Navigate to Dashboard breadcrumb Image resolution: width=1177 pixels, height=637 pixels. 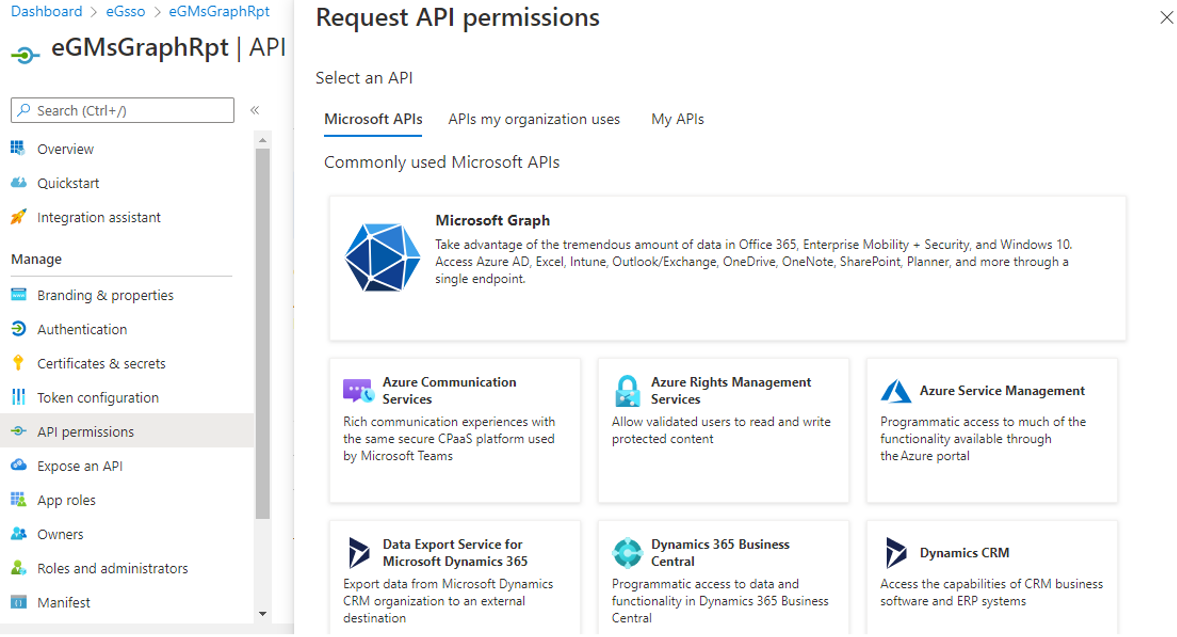[47, 11]
